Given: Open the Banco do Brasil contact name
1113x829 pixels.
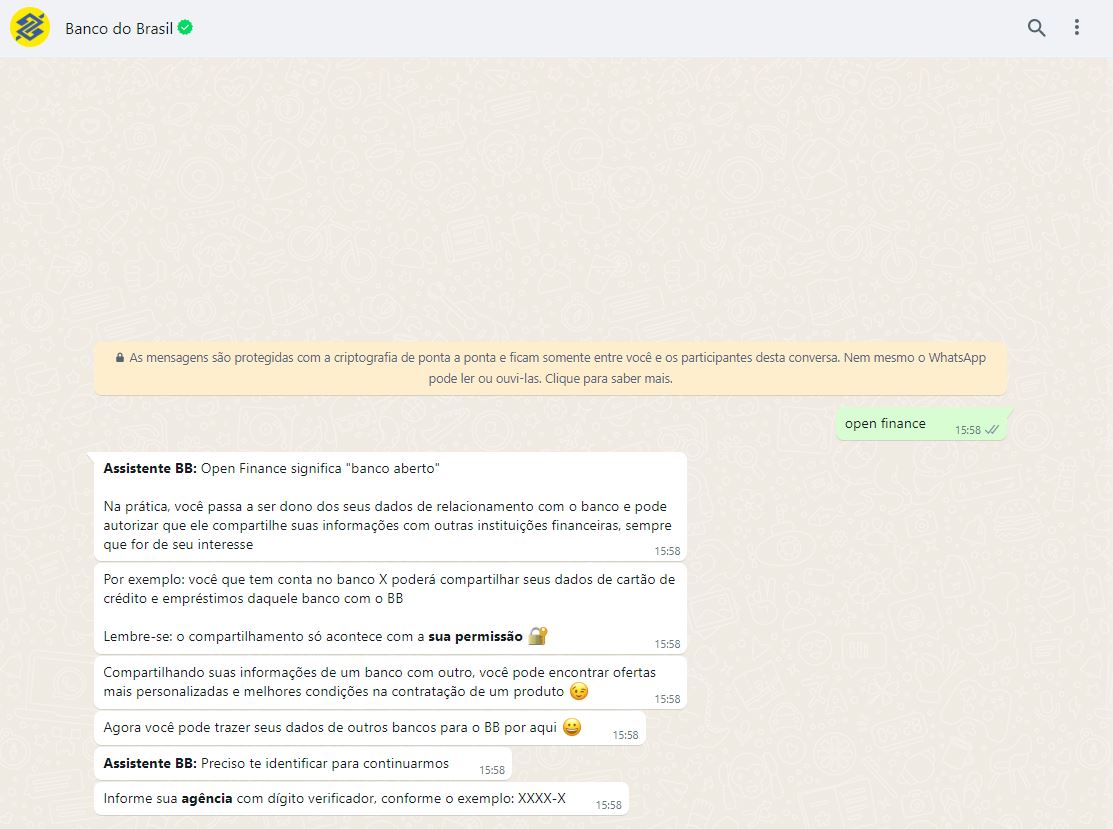Looking at the screenshot, I should [119, 28].
